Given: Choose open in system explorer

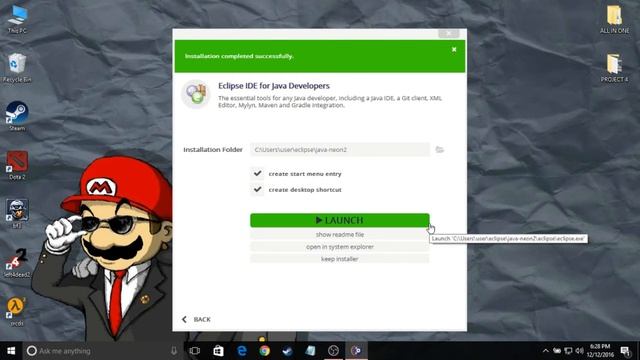Looking at the screenshot, I should pyautogui.click(x=340, y=247).
